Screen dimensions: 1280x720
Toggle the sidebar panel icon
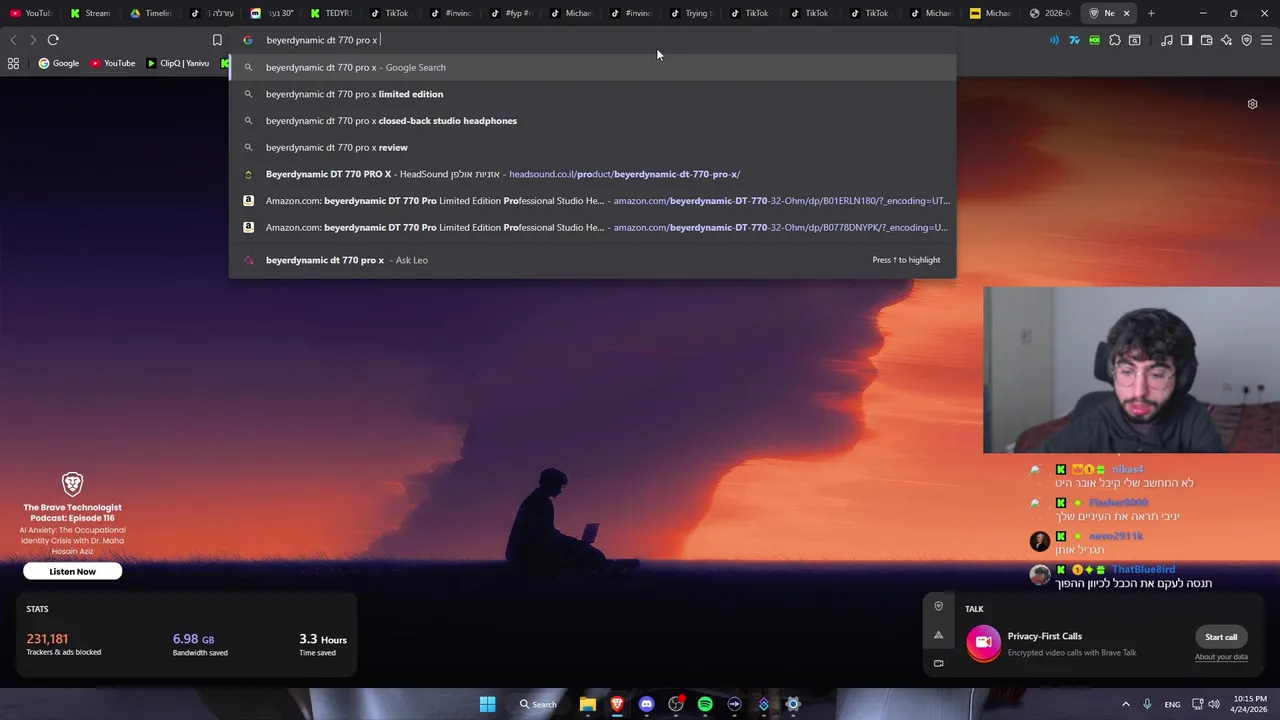[x=1186, y=40]
